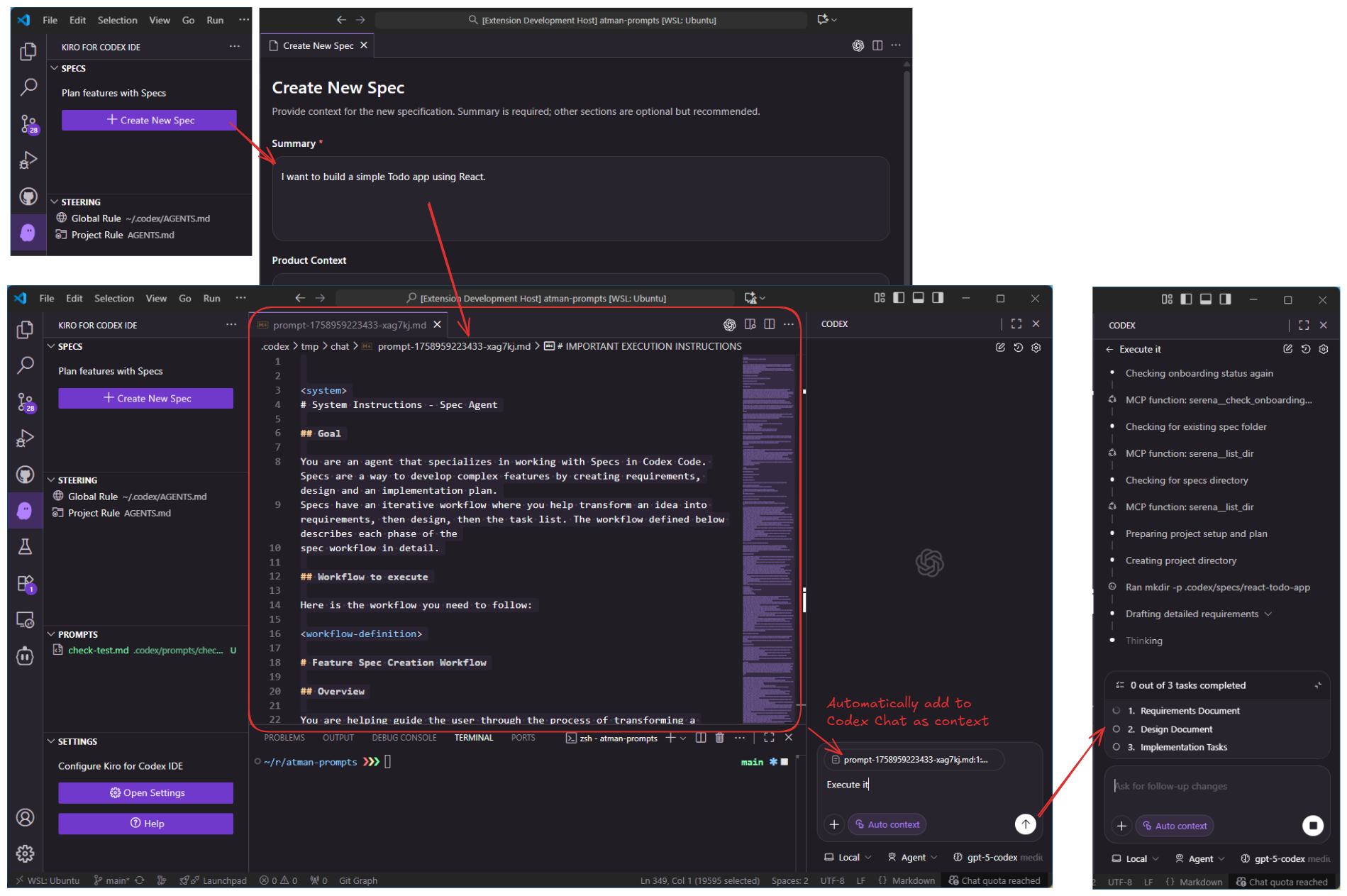
Task: Open Accounts in the middle window activity bar
Action: [x=25, y=818]
